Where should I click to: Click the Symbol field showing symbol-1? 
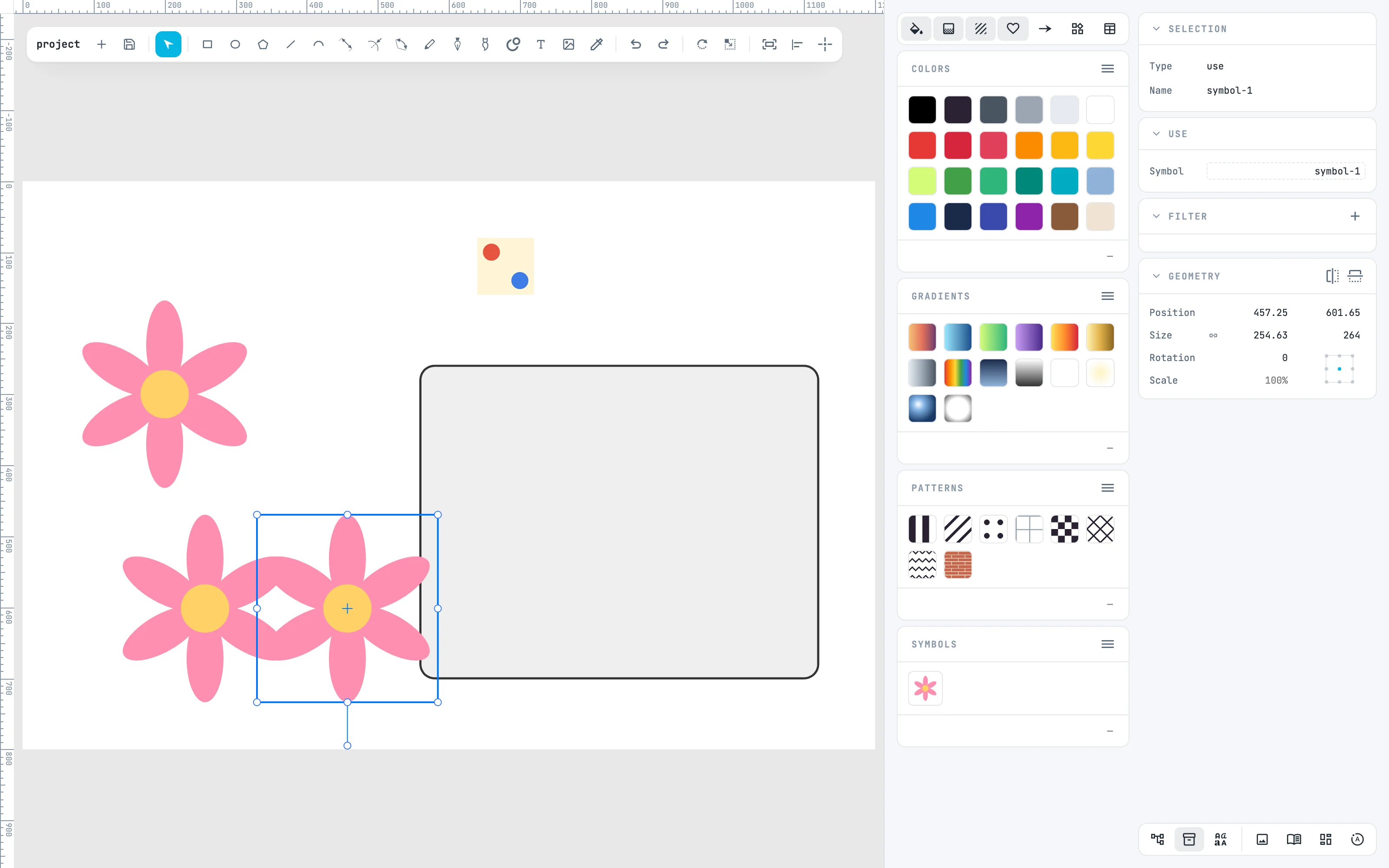(x=1286, y=171)
